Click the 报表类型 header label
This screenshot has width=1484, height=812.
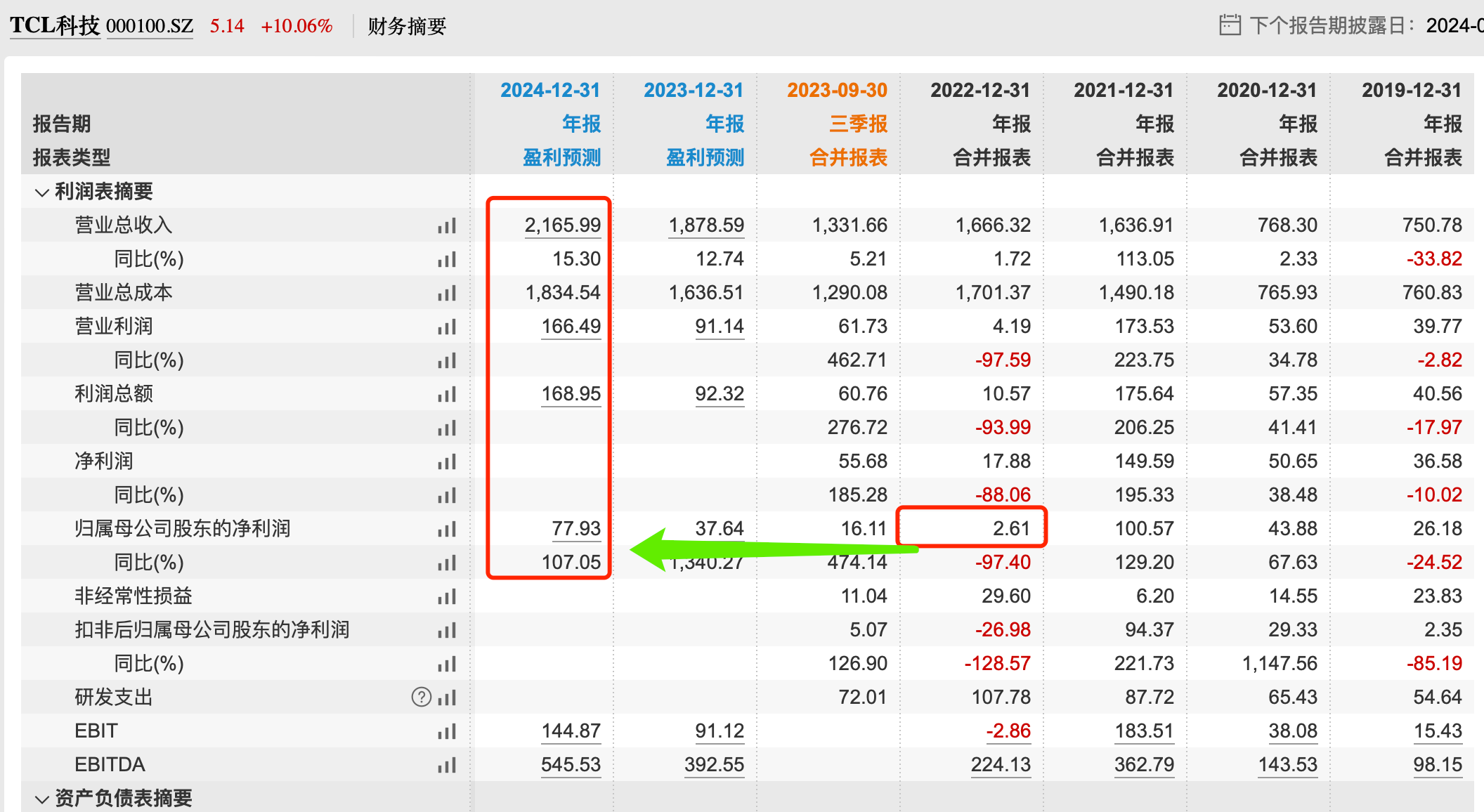click(x=72, y=158)
